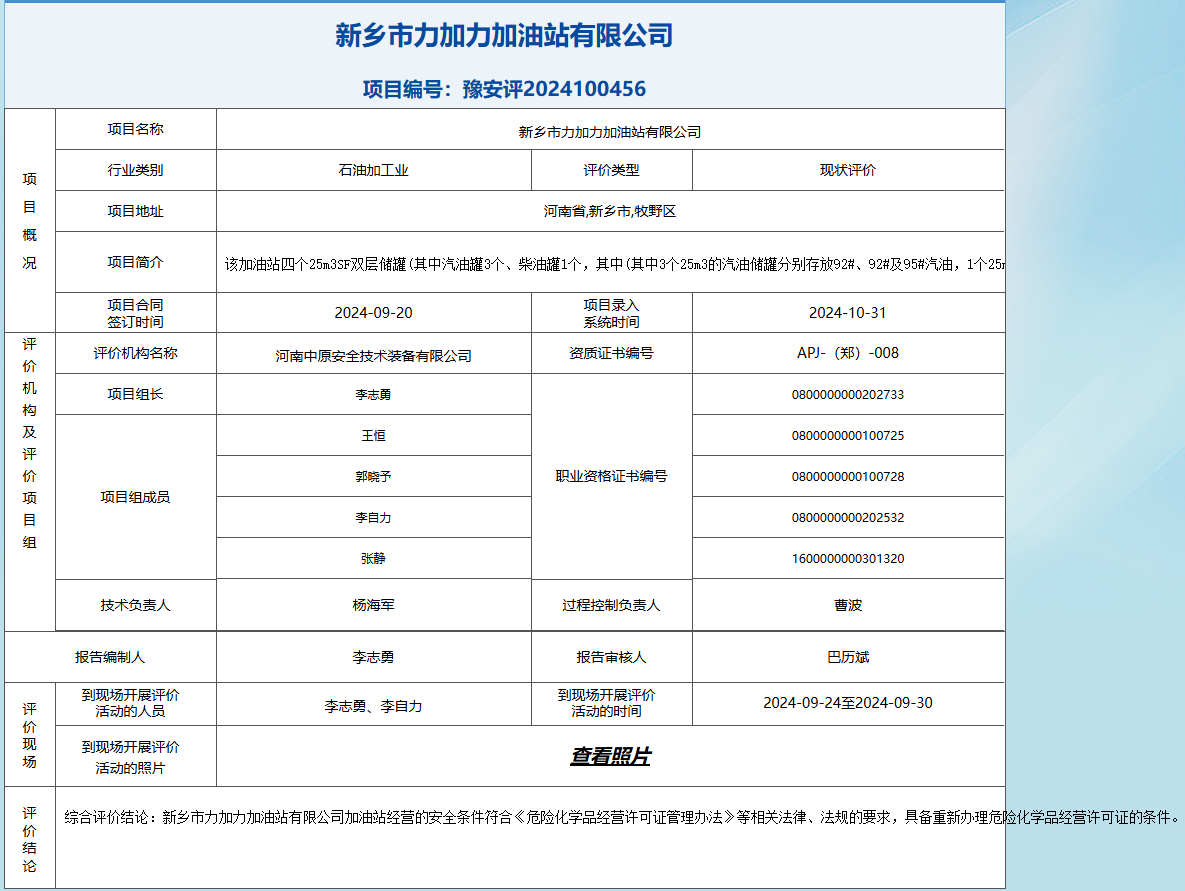
Task: Click the 项目组长 label
Action: click(135, 394)
